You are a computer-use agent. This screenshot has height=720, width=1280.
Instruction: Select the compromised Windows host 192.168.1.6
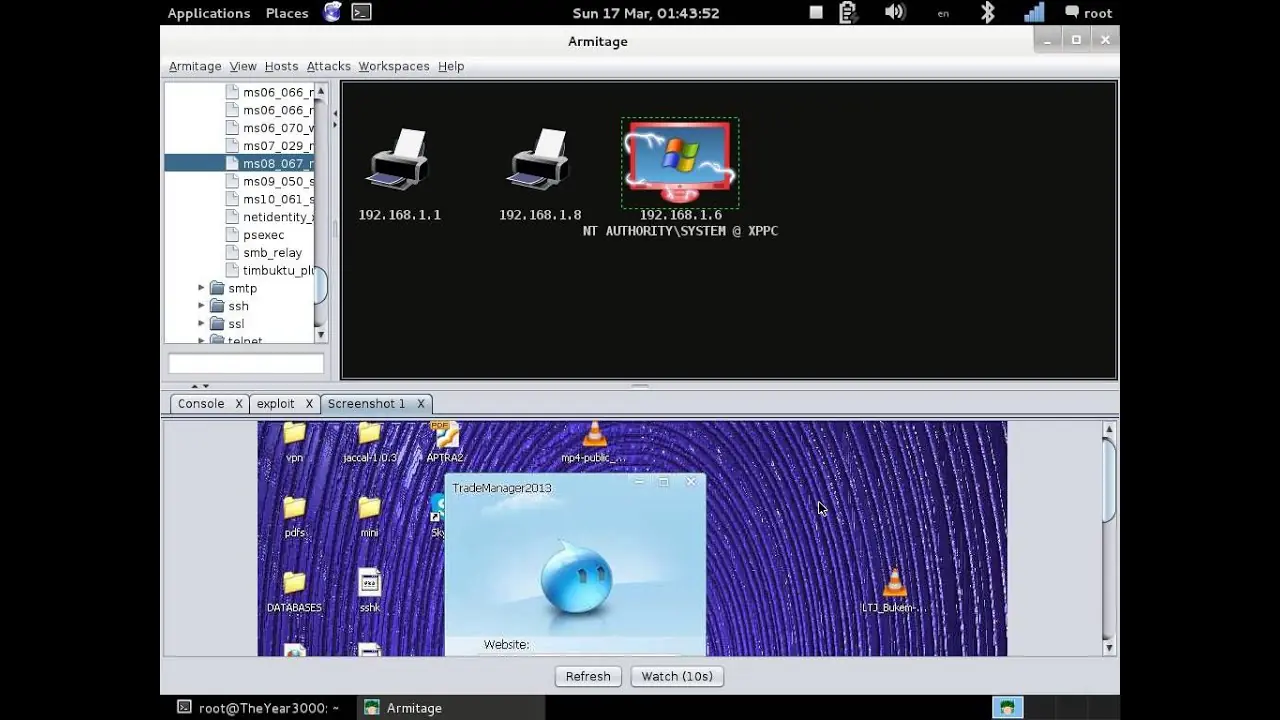[680, 162]
